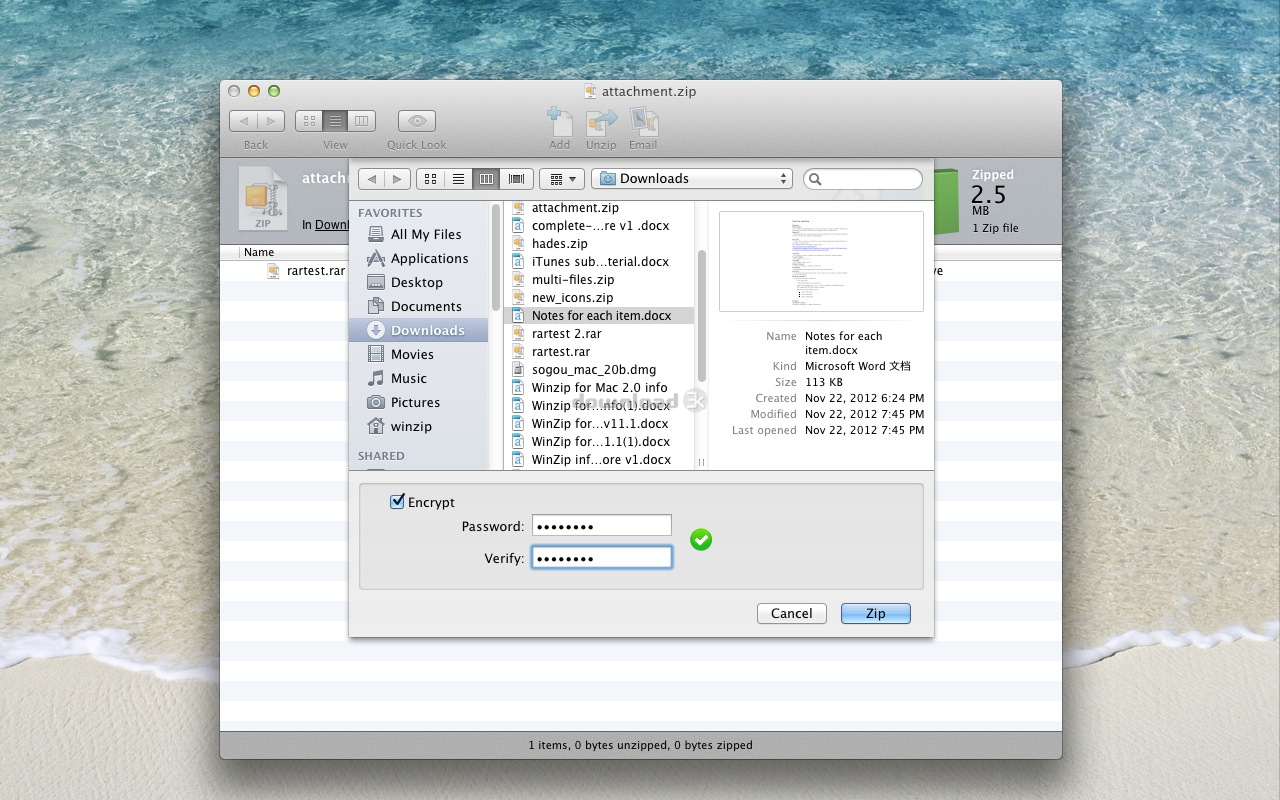Select rartest 2.rar in file list
The image size is (1280, 800).
pyautogui.click(x=599, y=334)
